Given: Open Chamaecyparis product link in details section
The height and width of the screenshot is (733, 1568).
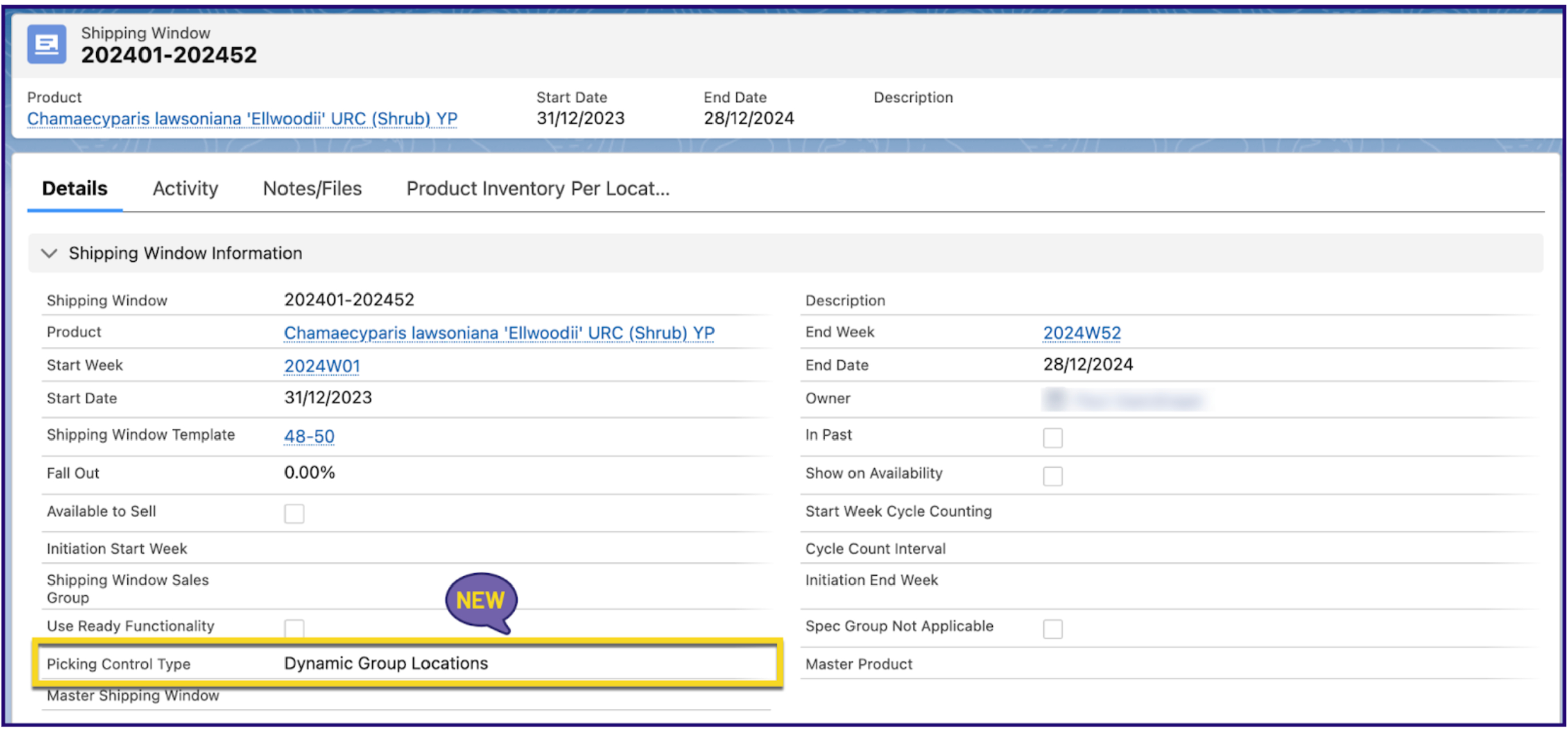Looking at the screenshot, I should [x=499, y=333].
